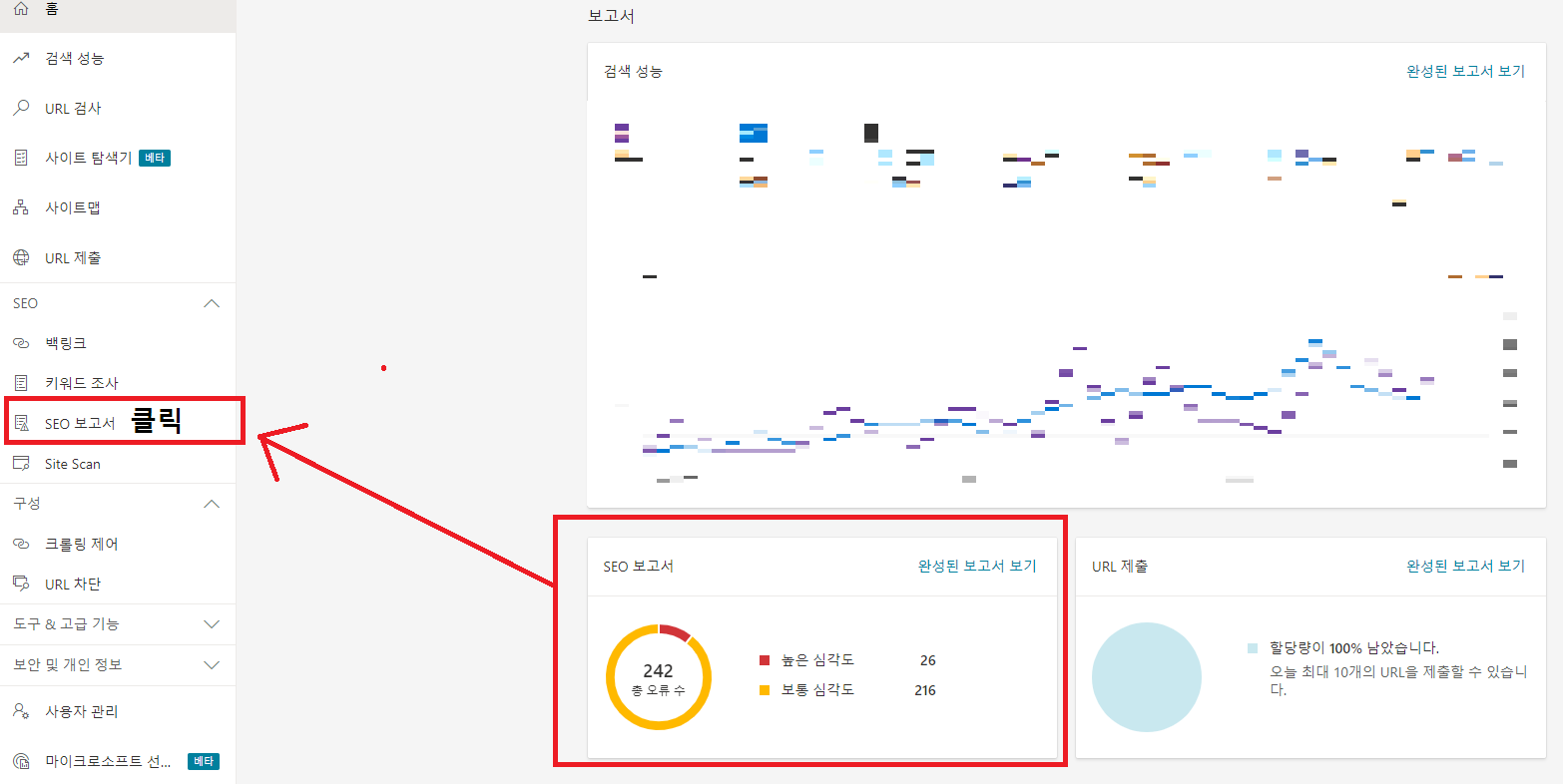This screenshot has width=1563, height=784.
Task: Click the light blue 할당량 legend swatch
Action: (1253, 648)
